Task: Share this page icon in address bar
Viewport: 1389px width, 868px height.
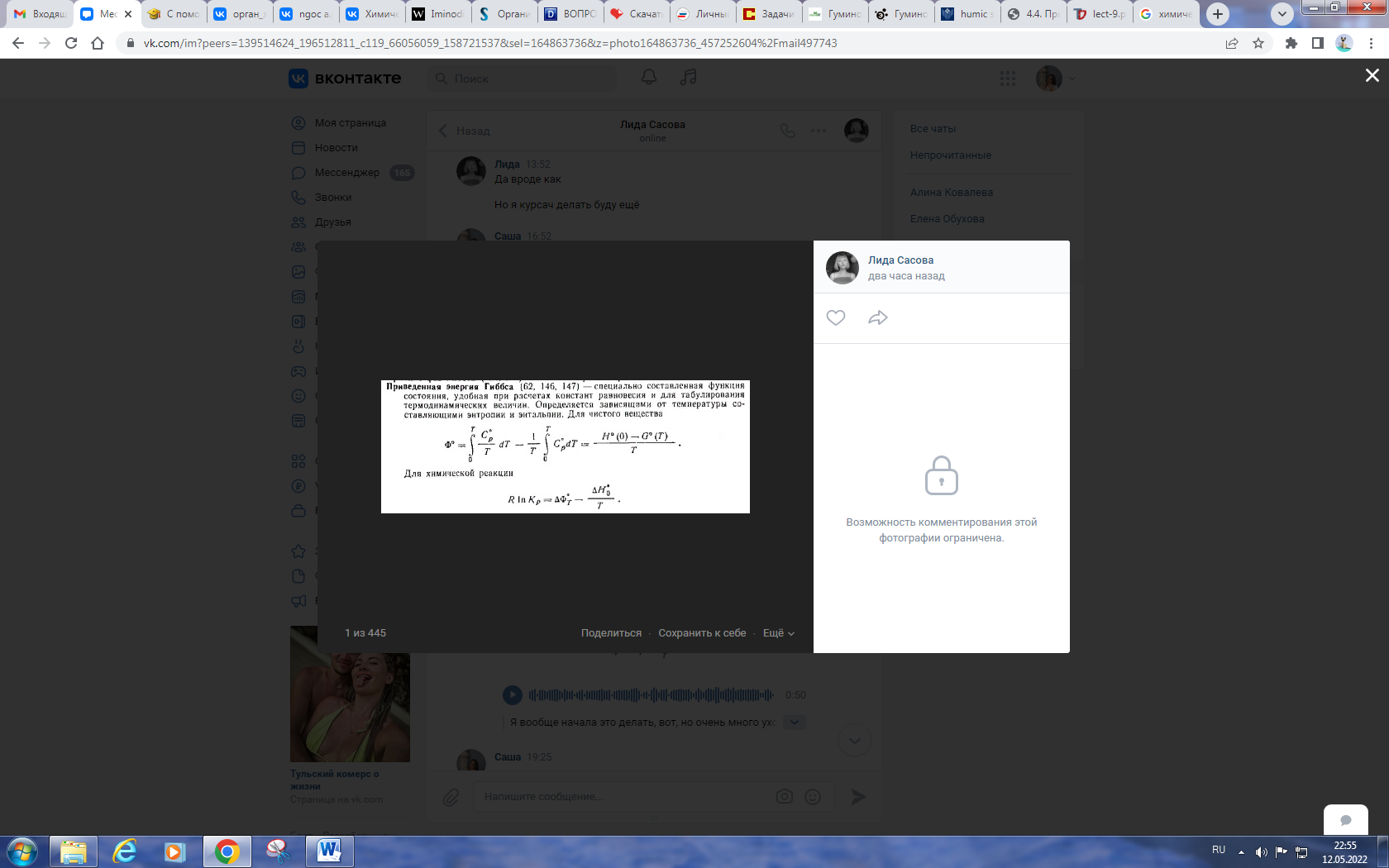Action: pyautogui.click(x=1232, y=43)
